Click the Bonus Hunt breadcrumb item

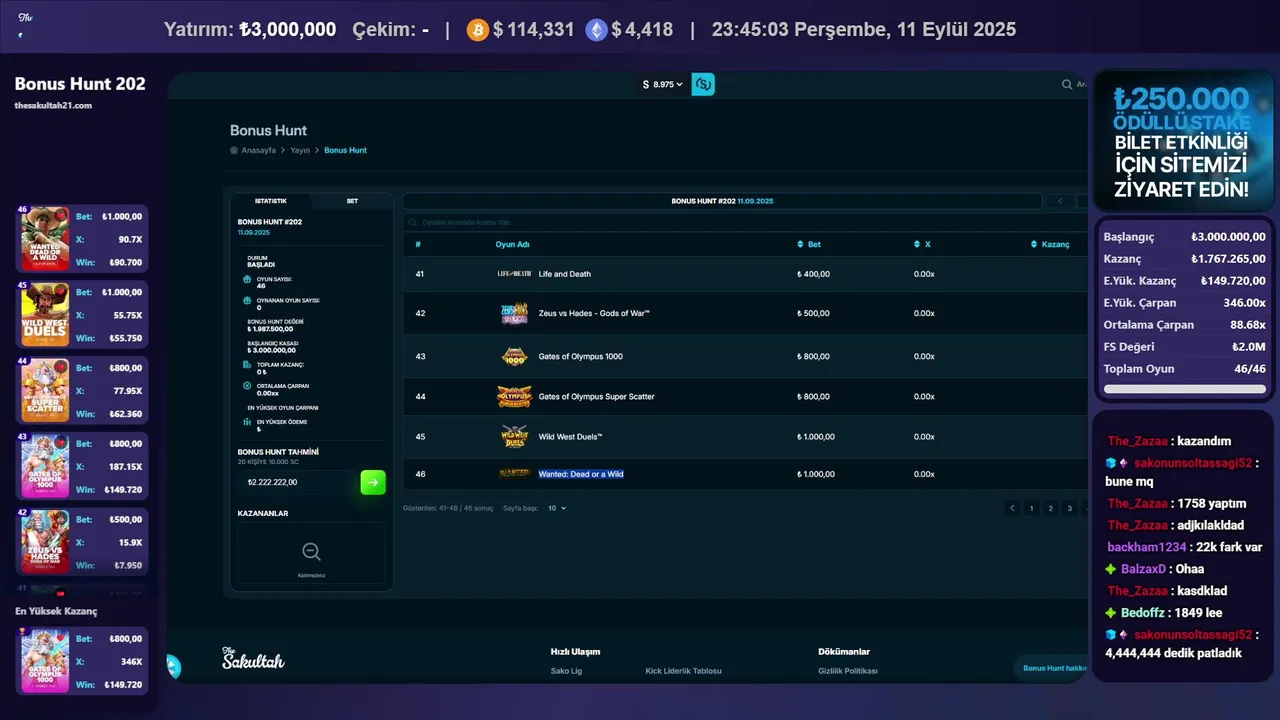[x=345, y=150]
